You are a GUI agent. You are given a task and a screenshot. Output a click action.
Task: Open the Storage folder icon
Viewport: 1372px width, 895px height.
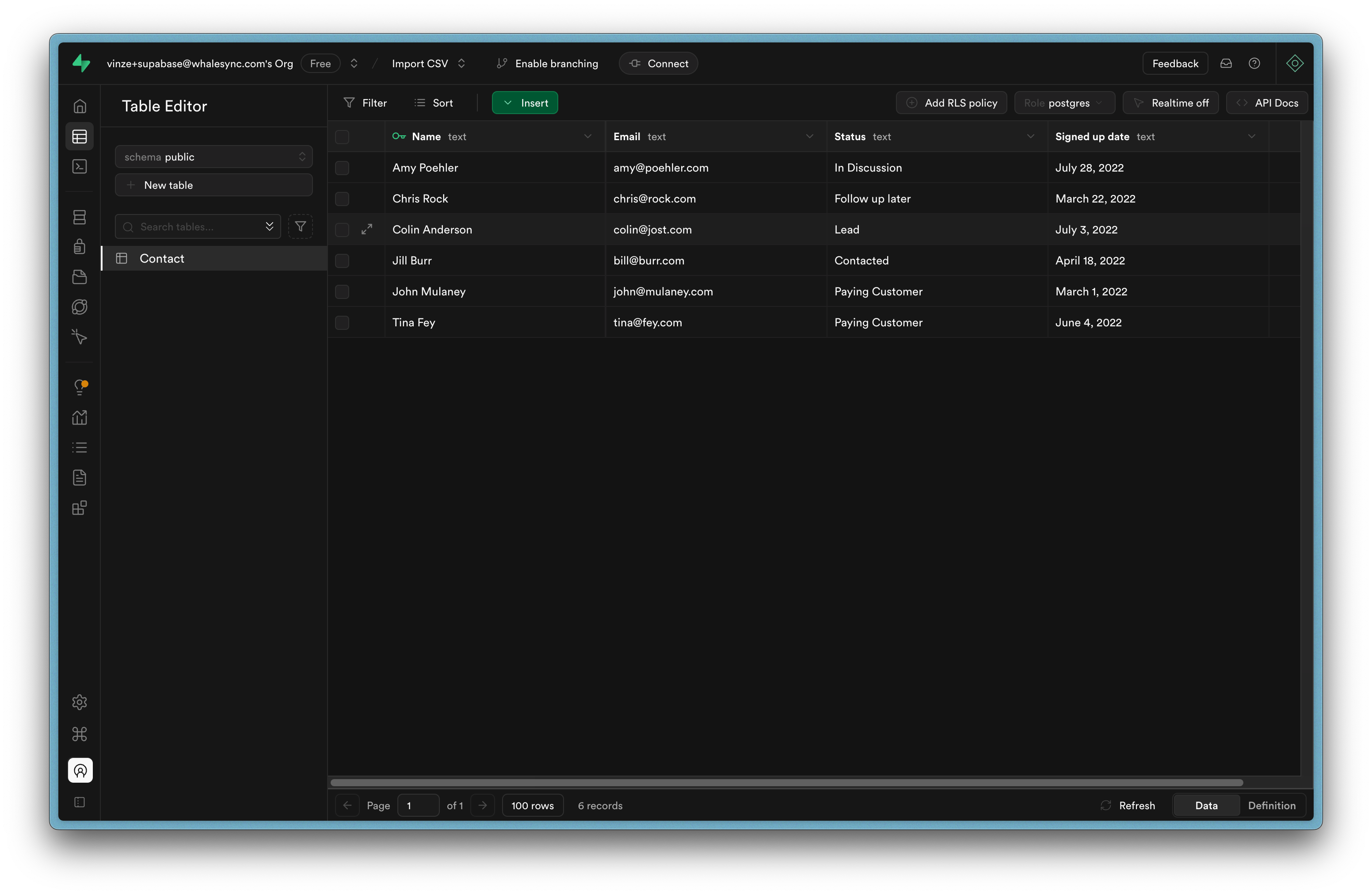(x=80, y=277)
